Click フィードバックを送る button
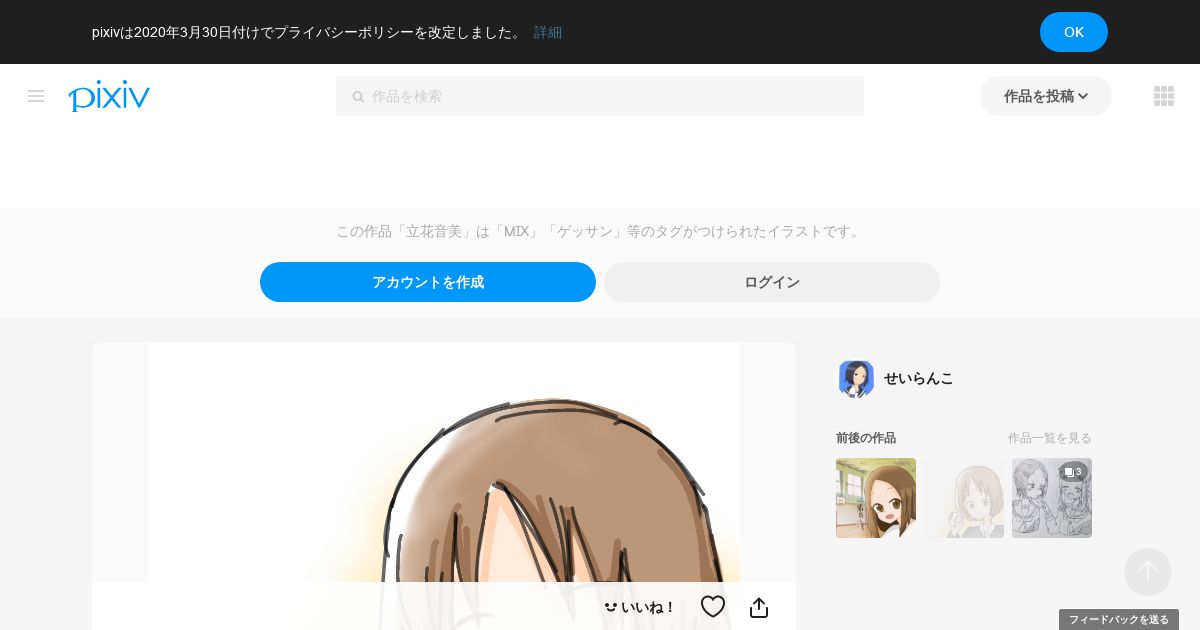This screenshot has width=1200, height=630. coord(1119,620)
